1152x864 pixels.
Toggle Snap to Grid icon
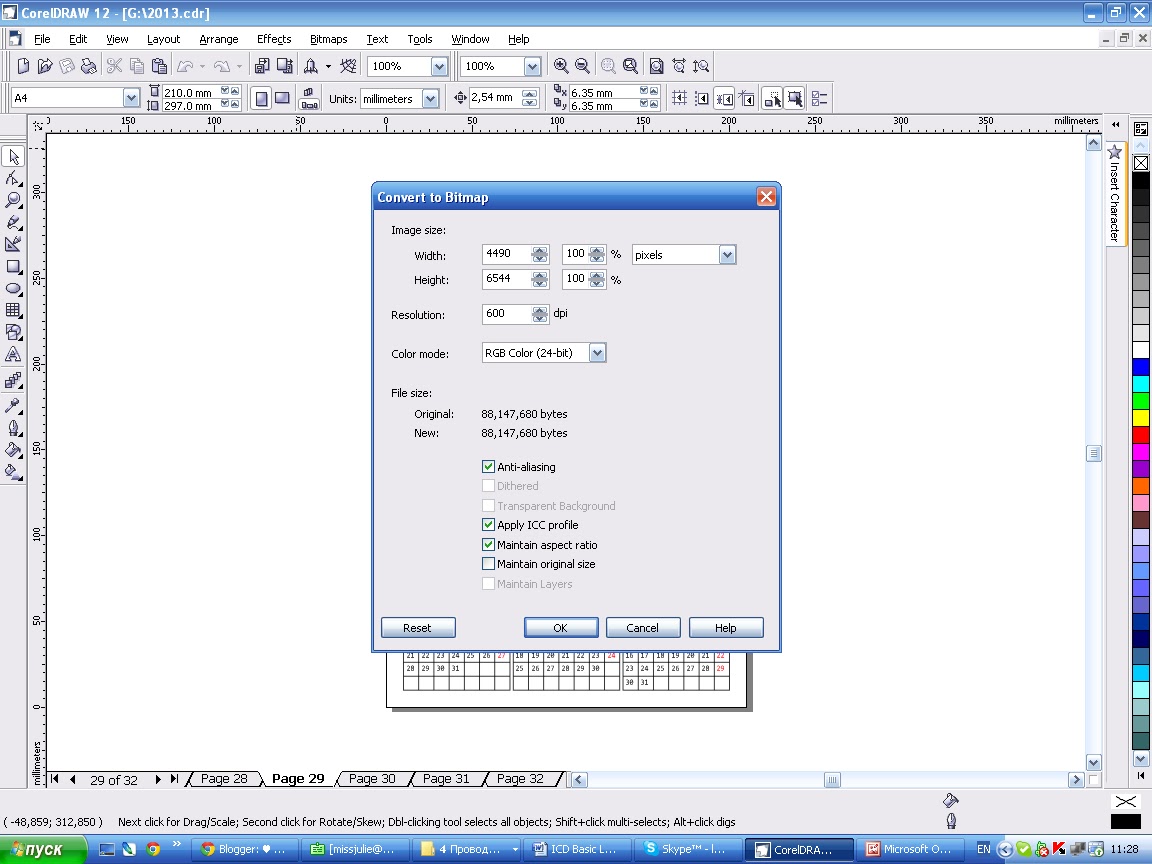680,98
